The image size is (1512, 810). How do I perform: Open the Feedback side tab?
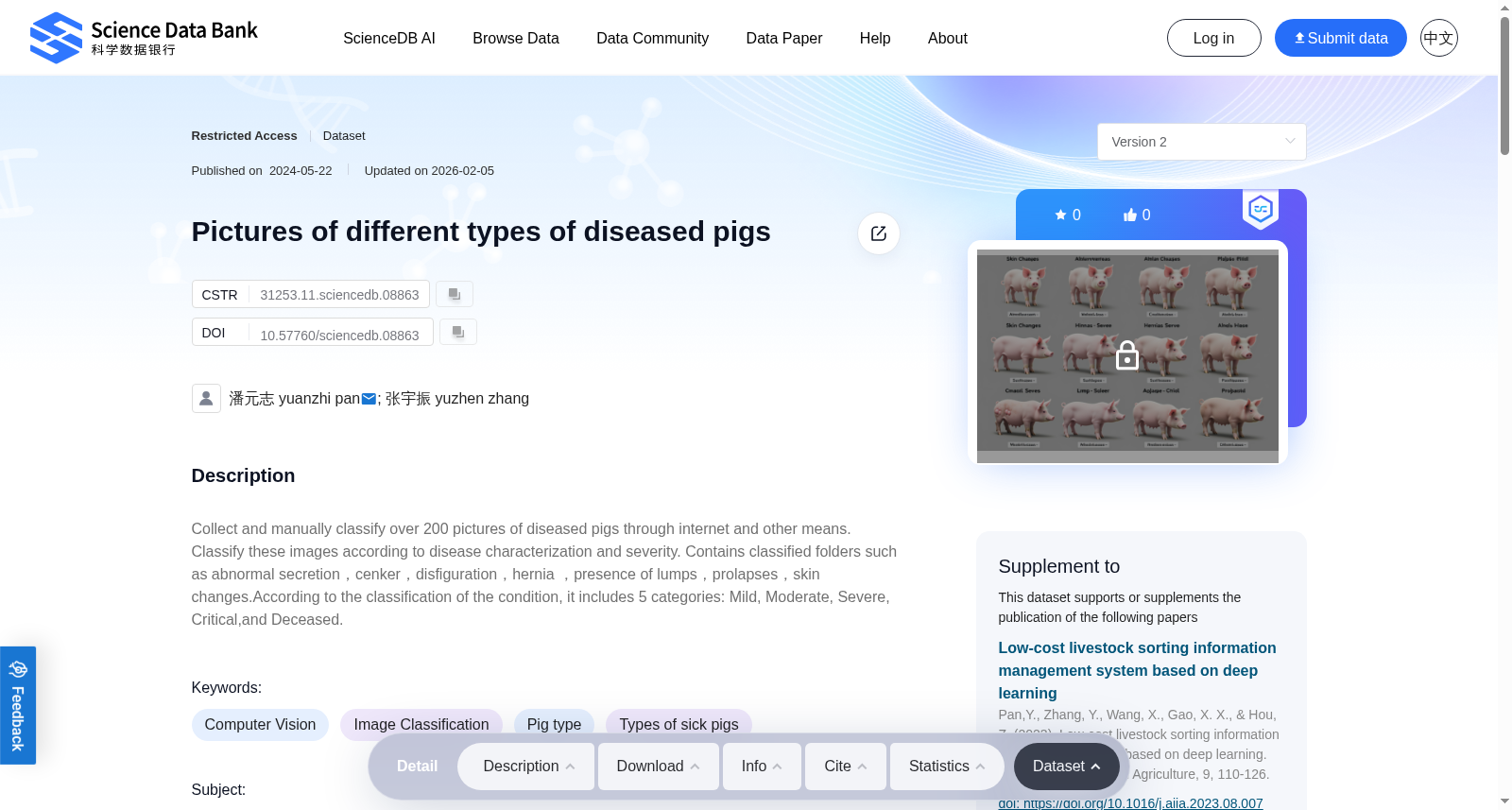(x=18, y=705)
